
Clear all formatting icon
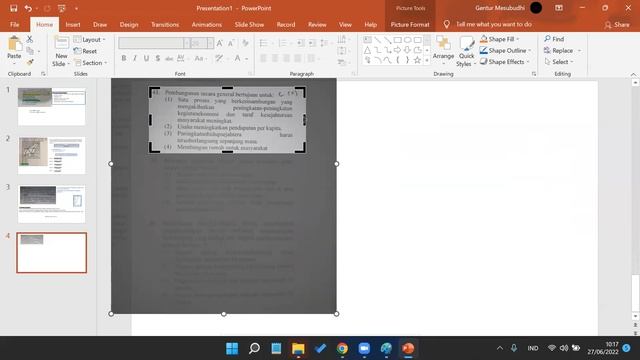pos(245,43)
